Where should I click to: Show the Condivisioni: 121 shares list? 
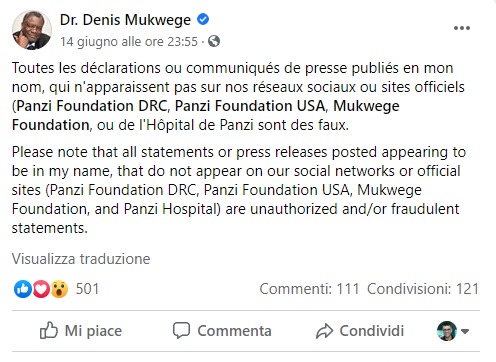point(423,289)
